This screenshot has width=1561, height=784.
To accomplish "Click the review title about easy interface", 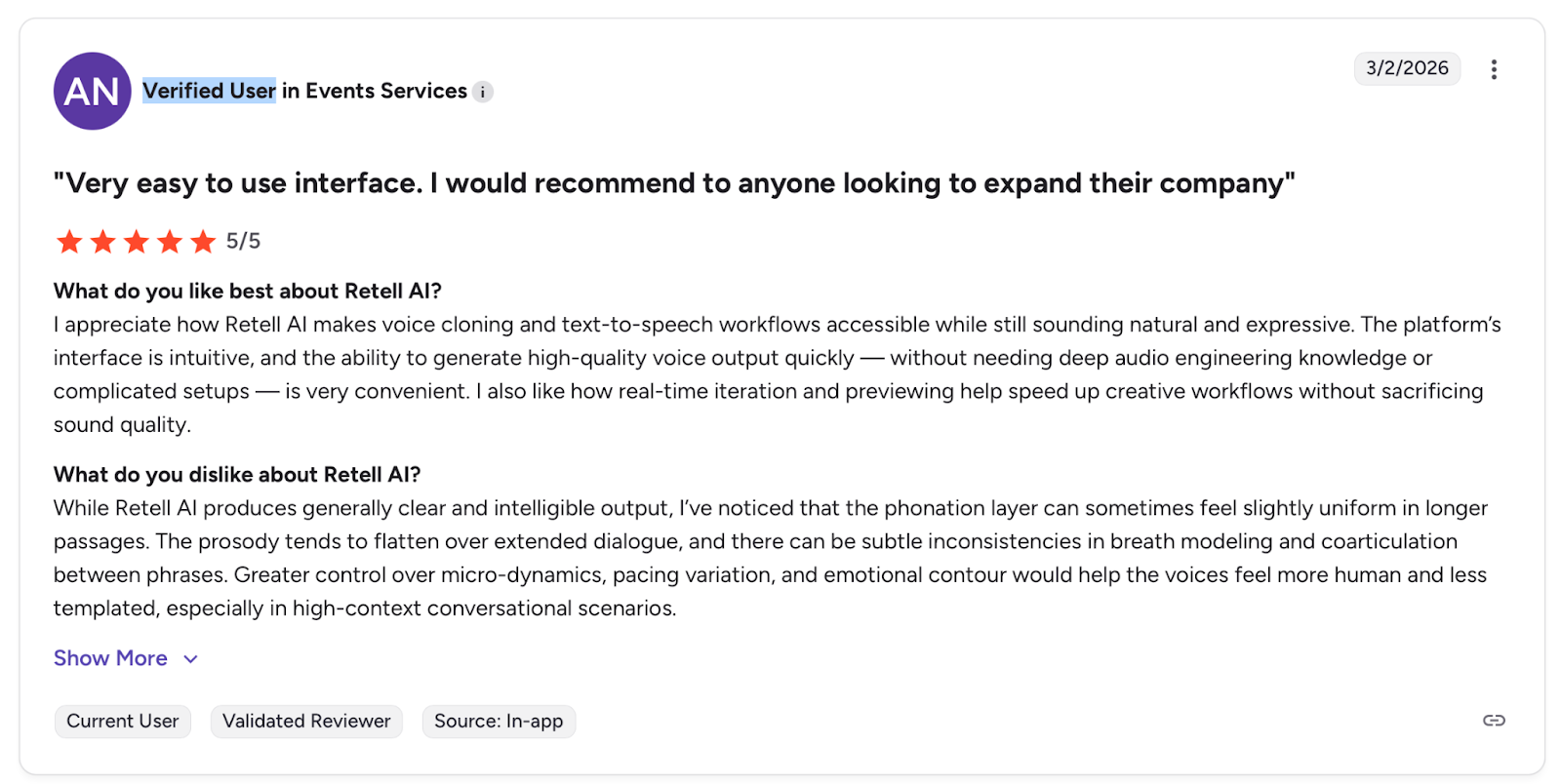I will coord(673,183).
